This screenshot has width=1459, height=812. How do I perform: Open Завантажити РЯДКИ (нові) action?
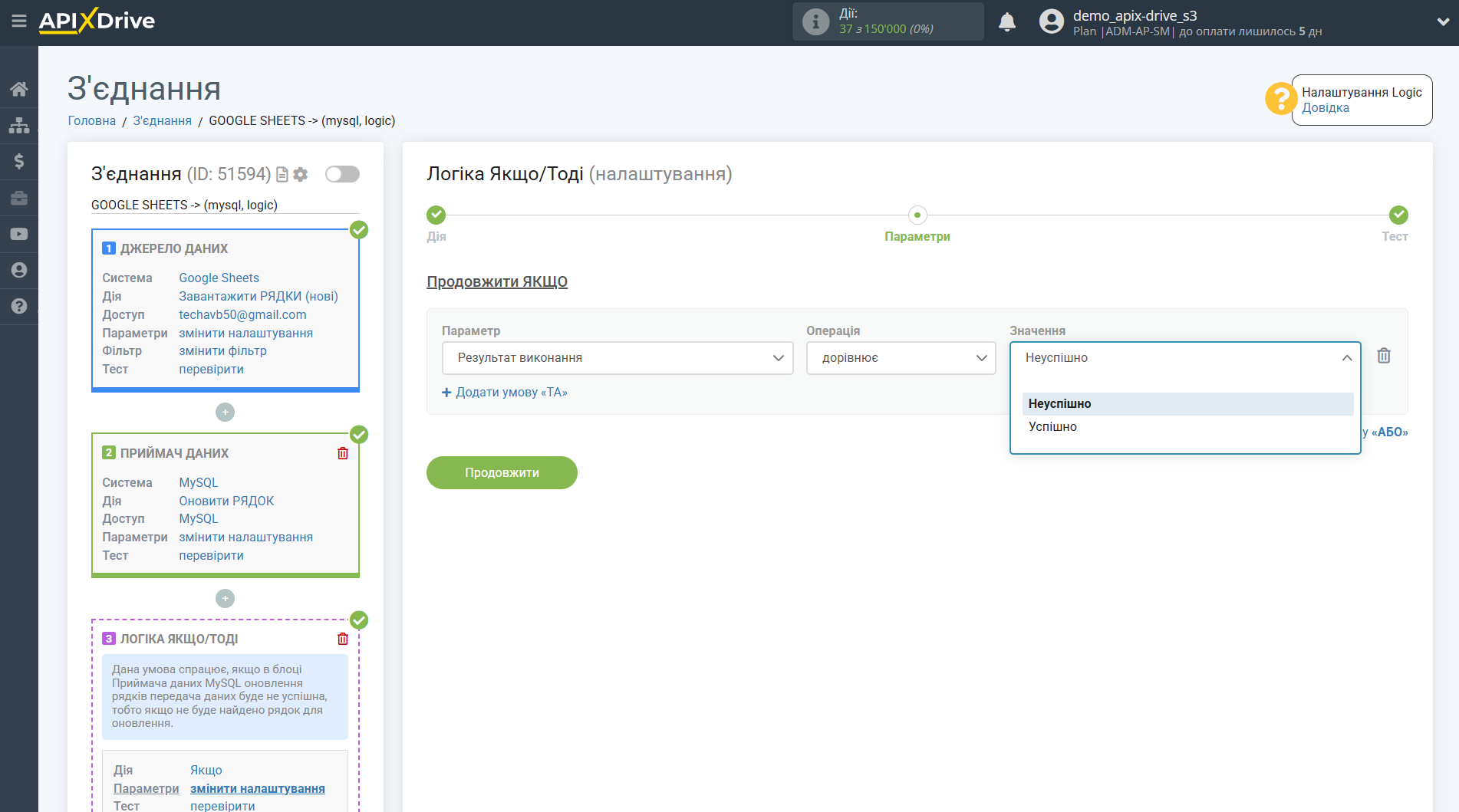pyautogui.click(x=259, y=297)
